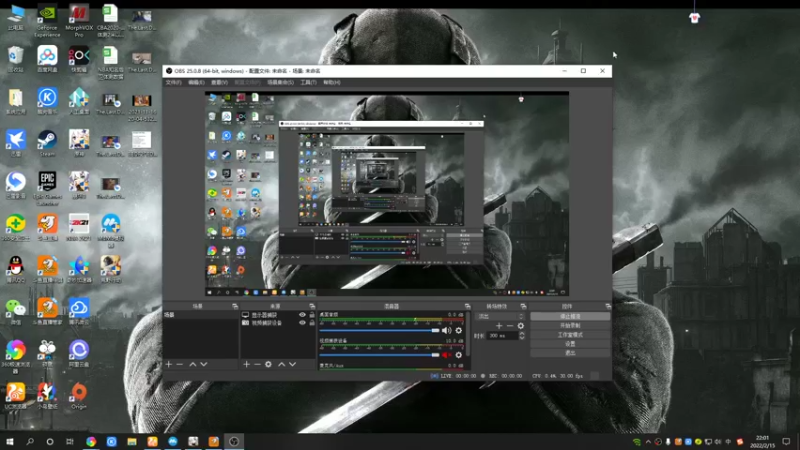The width and height of the screenshot is (800, 450).
Task: Remove the selected source with the minus icon
Action: tap(257, 364)
